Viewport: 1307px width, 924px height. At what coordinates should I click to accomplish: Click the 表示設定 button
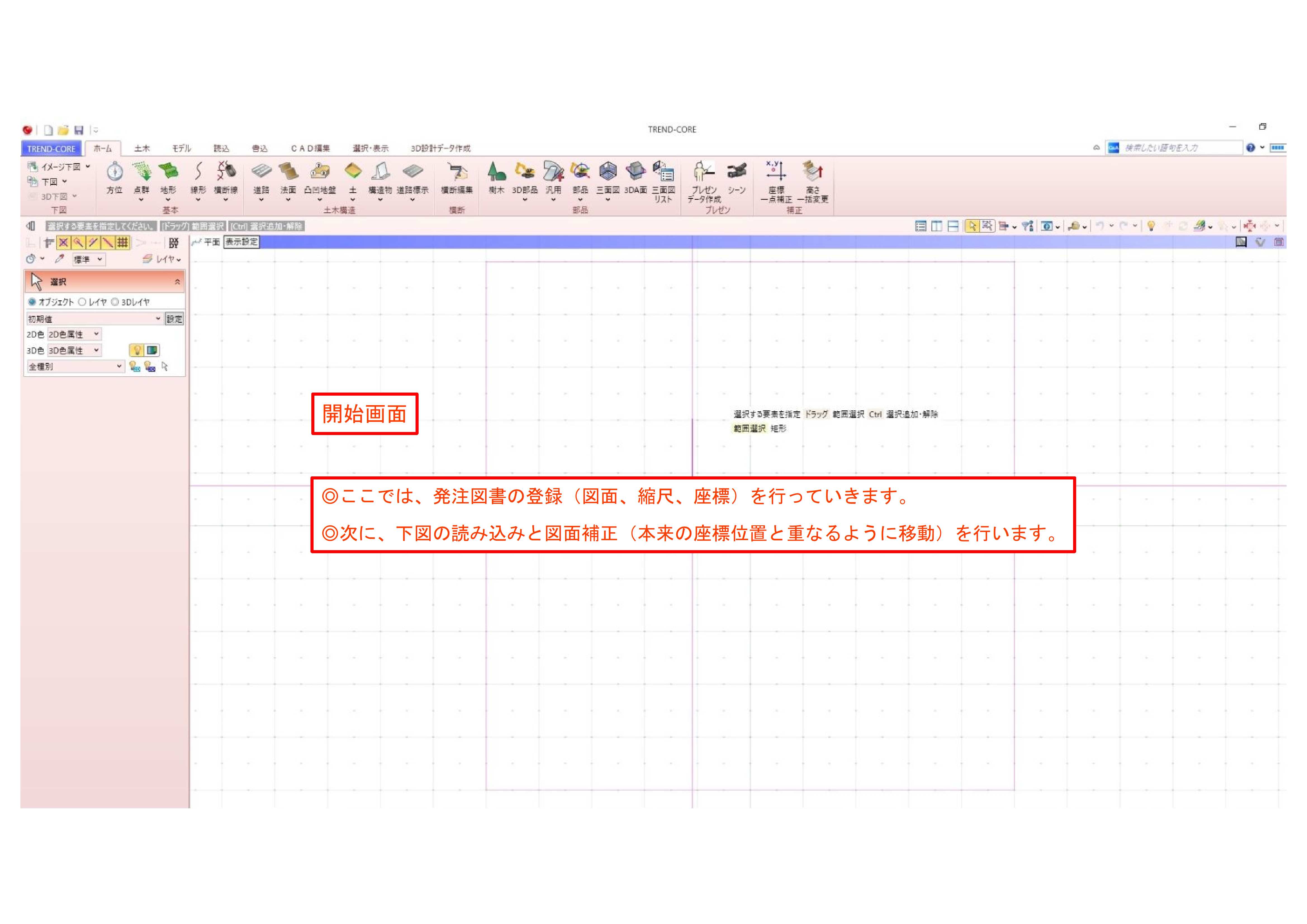point(241,242)
